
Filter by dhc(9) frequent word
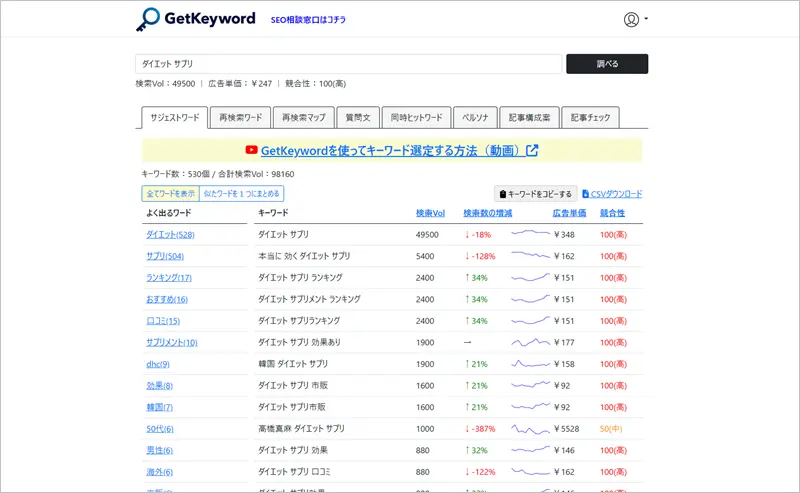[157, 364]
